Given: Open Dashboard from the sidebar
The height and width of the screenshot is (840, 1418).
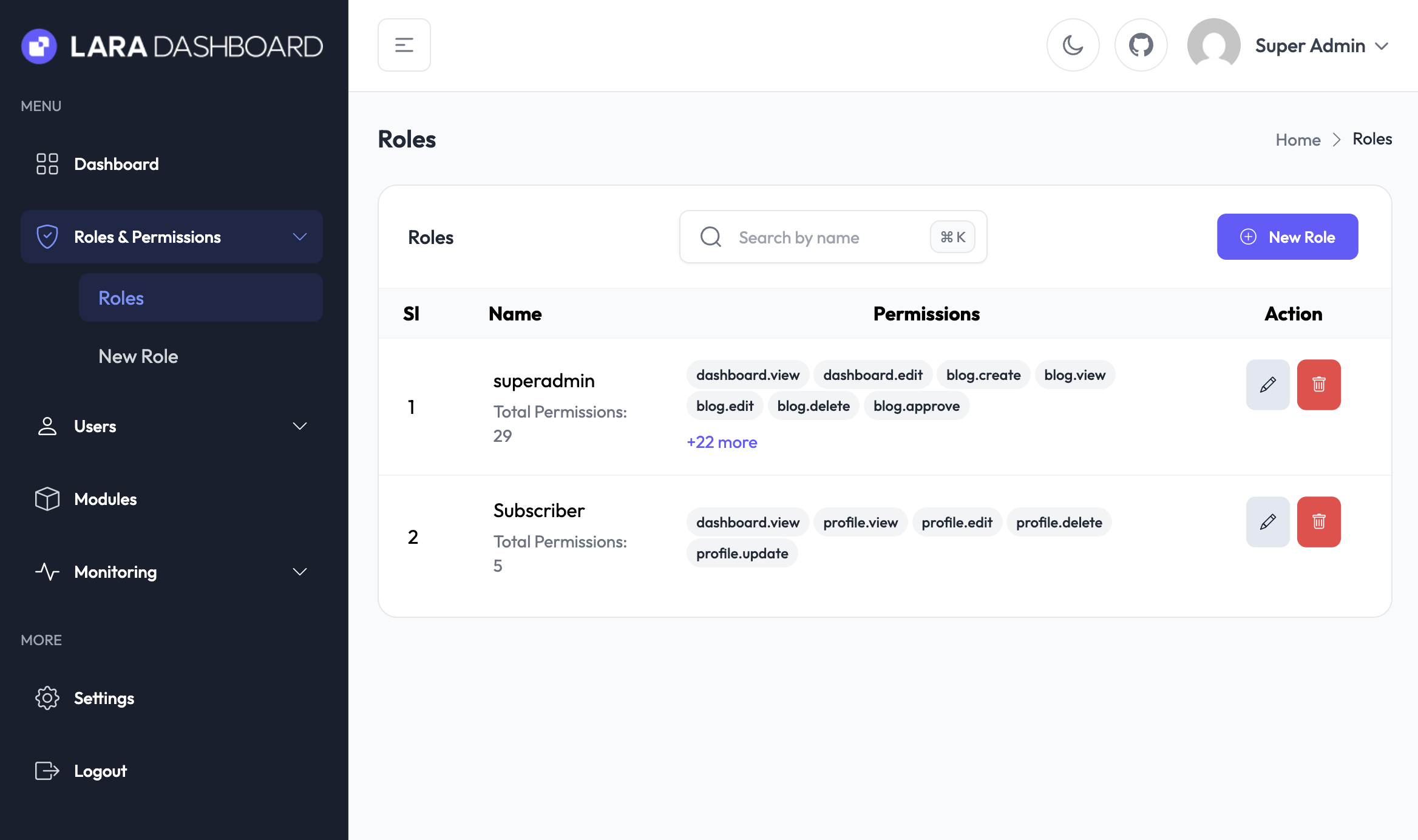Looking at the screenshot, I should (x=172, y=164).
